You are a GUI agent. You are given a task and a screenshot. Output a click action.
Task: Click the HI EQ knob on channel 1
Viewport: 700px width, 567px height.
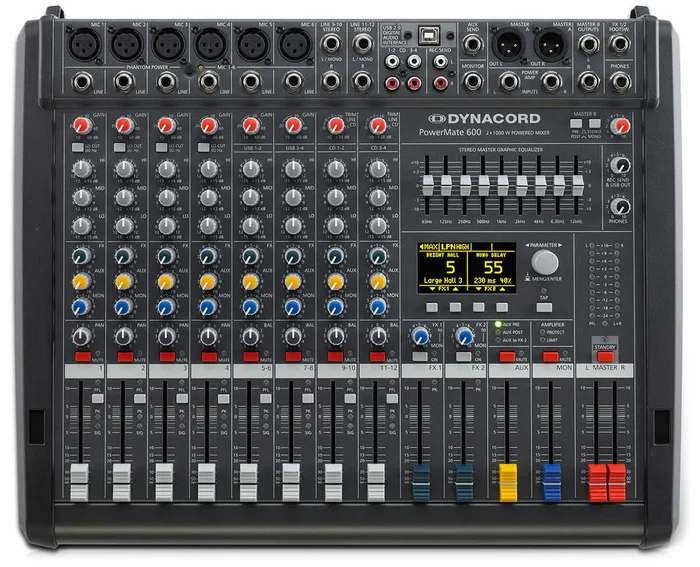coord(82,169)
